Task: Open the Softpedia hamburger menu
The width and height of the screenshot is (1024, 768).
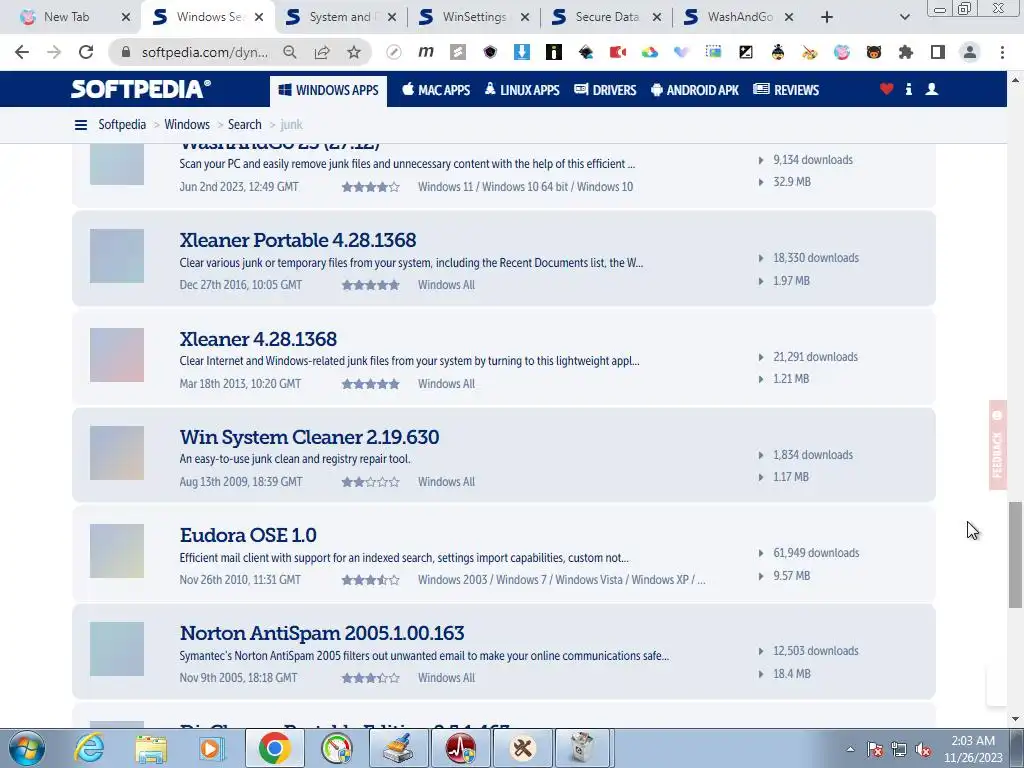Action: (81, 125)
